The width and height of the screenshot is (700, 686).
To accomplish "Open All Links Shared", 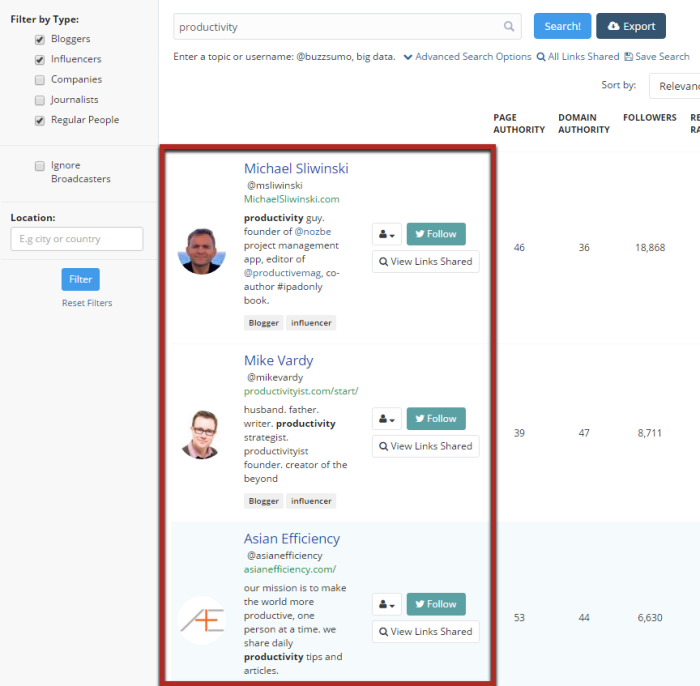I will [x=578, y=57].
